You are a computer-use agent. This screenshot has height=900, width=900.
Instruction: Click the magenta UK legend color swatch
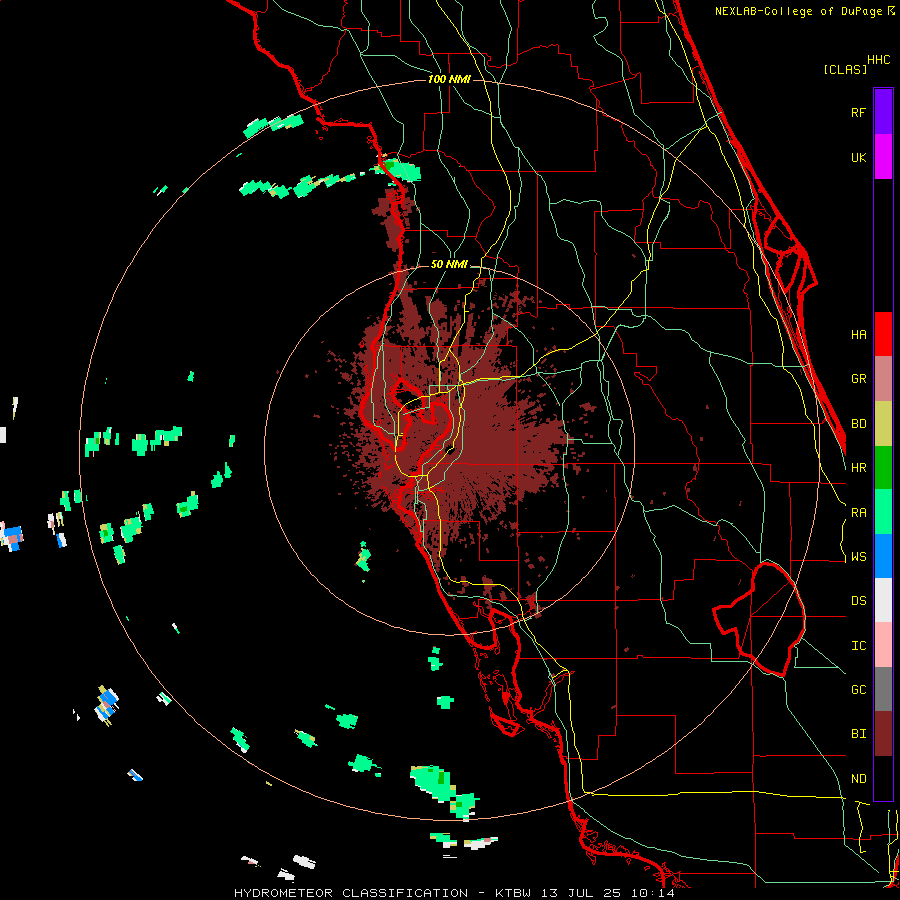(883, 157)
